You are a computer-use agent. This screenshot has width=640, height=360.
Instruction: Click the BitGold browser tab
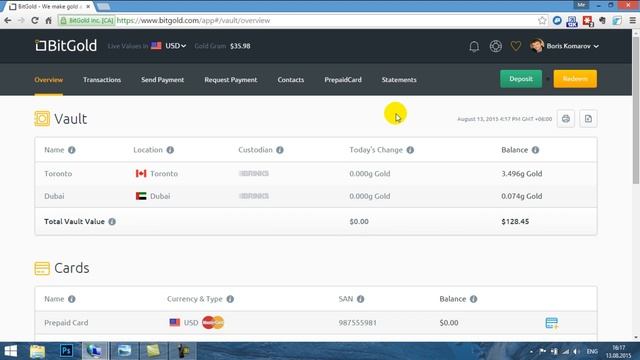coord(50,7)
